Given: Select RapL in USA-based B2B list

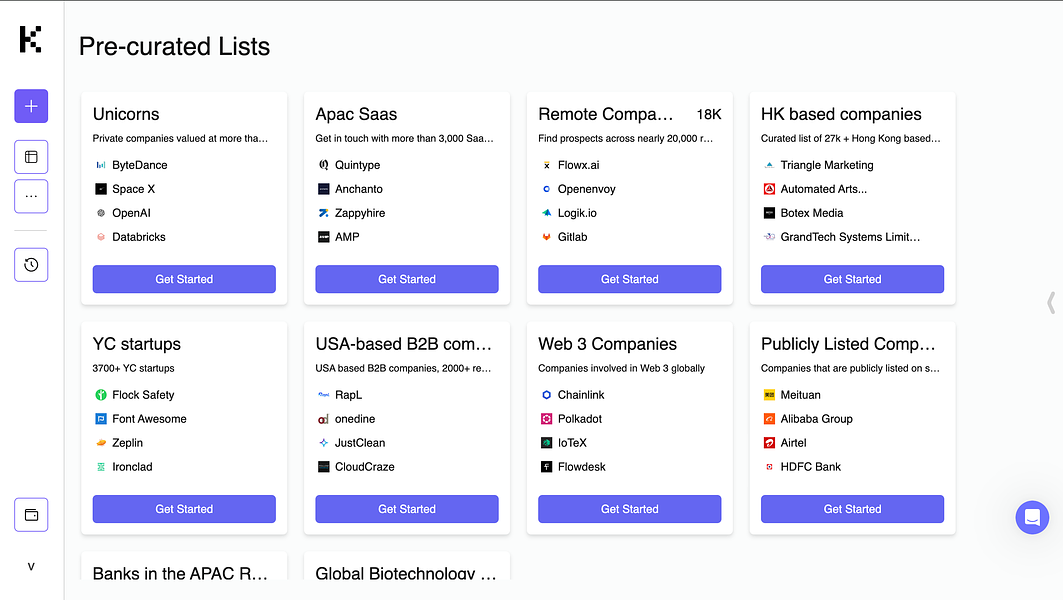Looking at the screenshot, I should (348, 395).
